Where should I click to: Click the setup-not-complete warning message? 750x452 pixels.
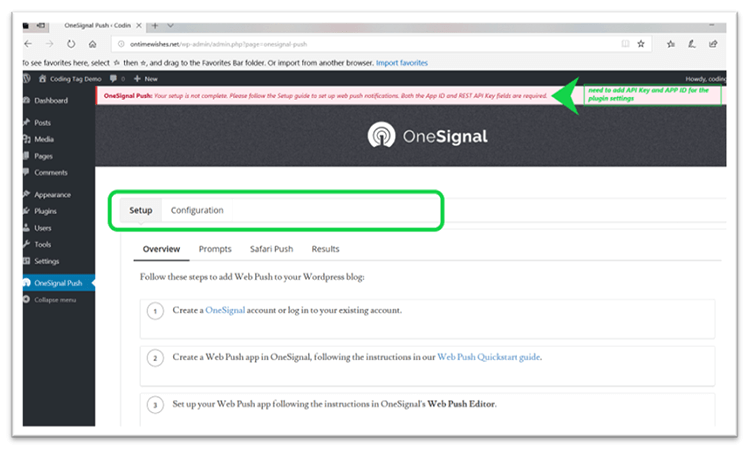click(x=325, y=96)
